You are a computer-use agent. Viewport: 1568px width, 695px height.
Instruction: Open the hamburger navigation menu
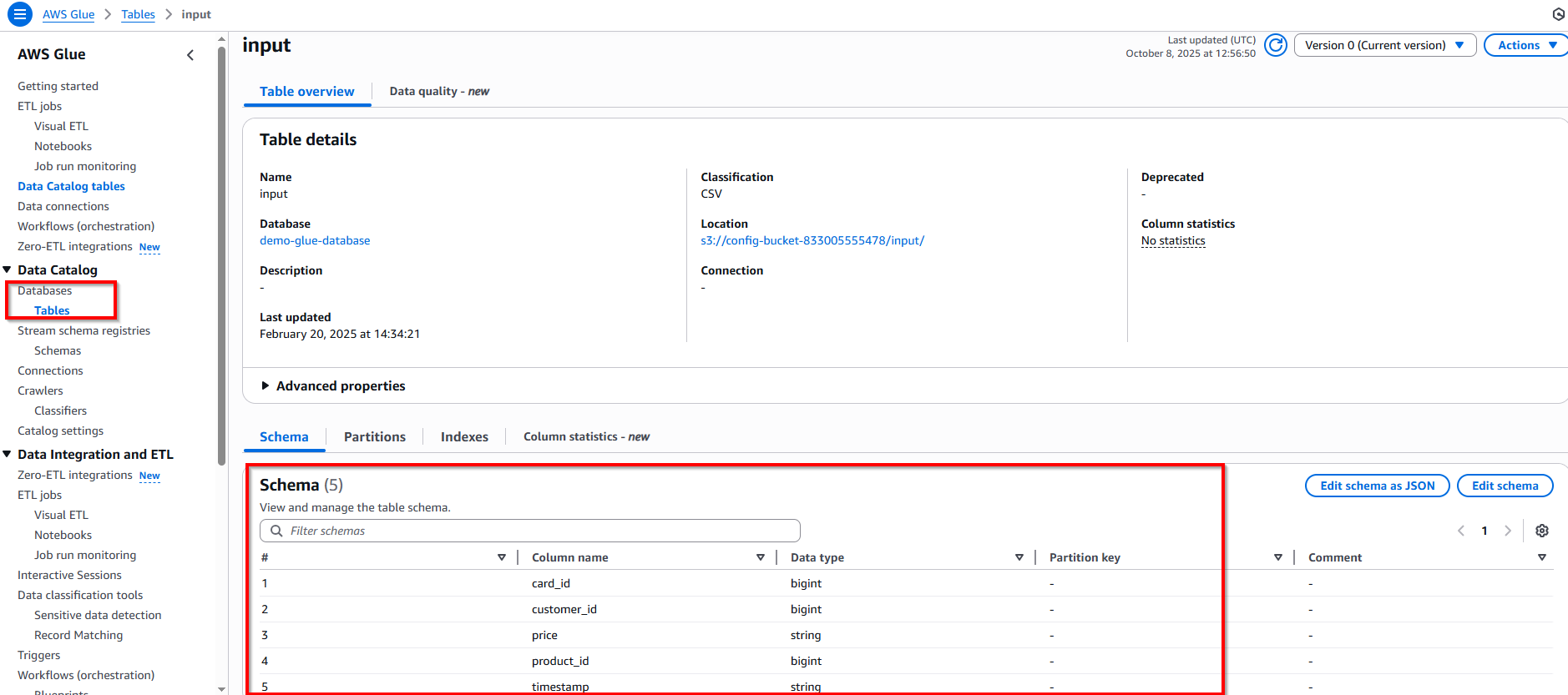[x=19, y=14]
